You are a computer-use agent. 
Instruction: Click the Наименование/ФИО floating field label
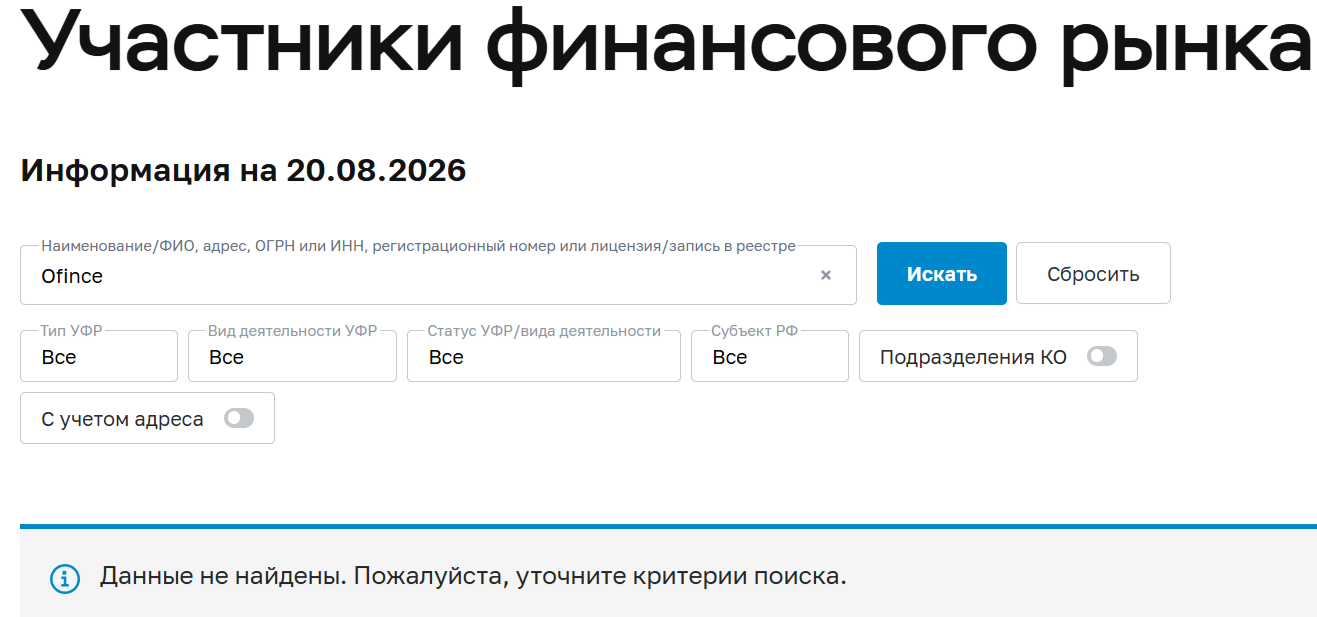pos(418,246)
